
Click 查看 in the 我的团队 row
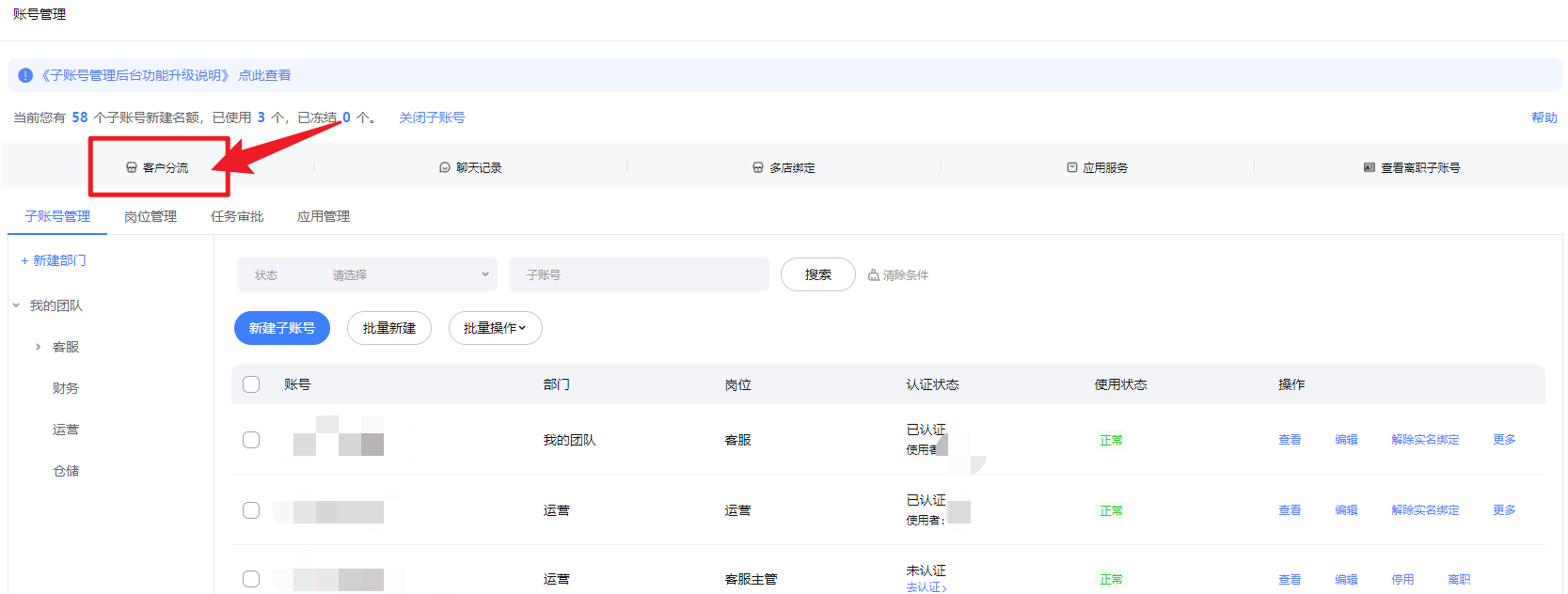(1290, 440)
